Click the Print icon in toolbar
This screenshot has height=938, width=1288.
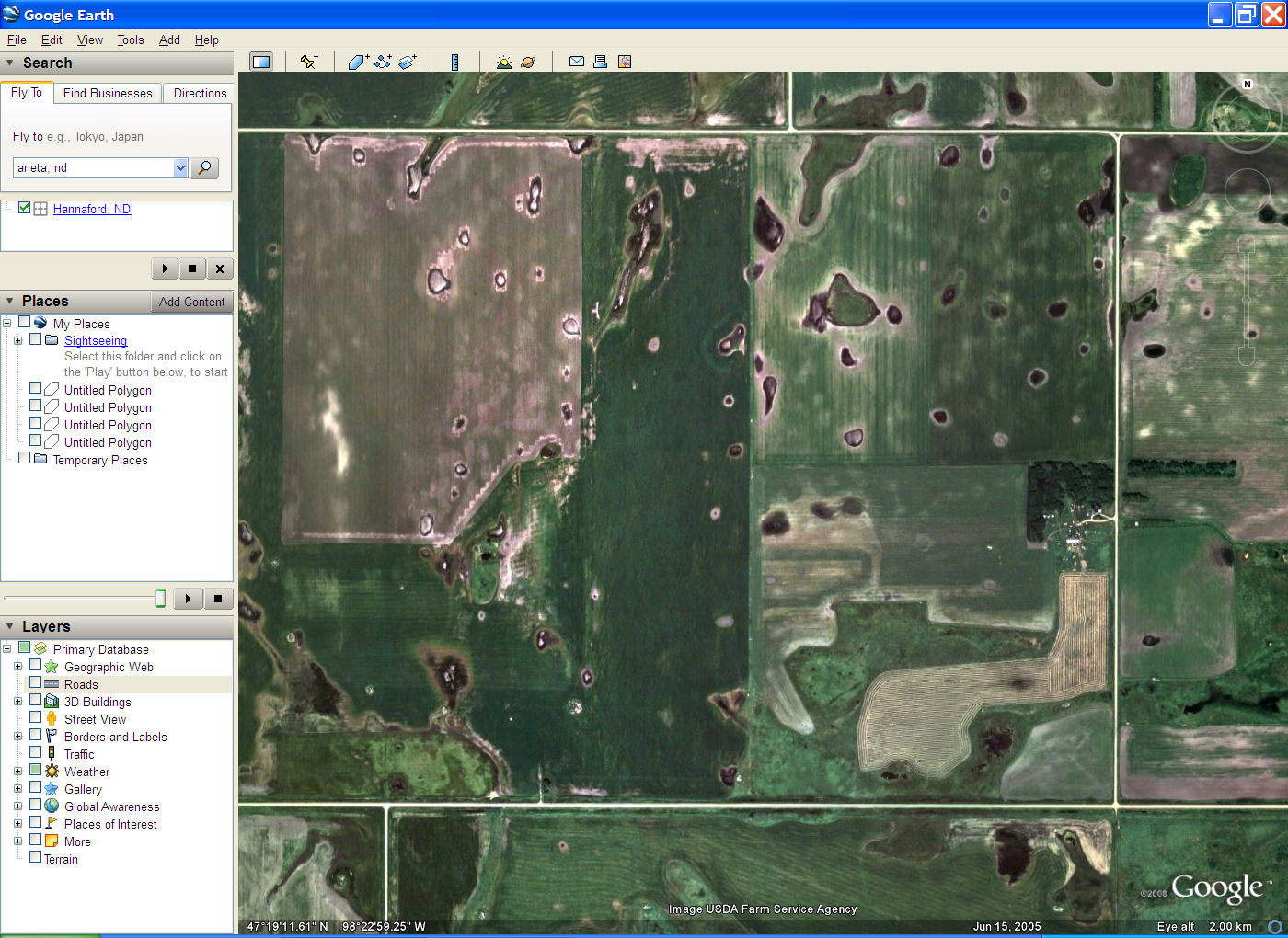click(x=600, y=62)
